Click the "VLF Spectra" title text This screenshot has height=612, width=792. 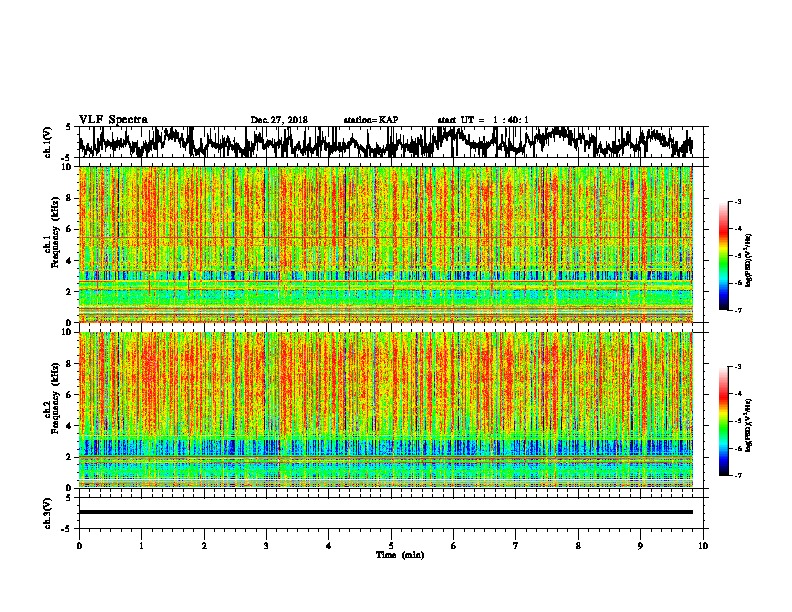[113, 119]
